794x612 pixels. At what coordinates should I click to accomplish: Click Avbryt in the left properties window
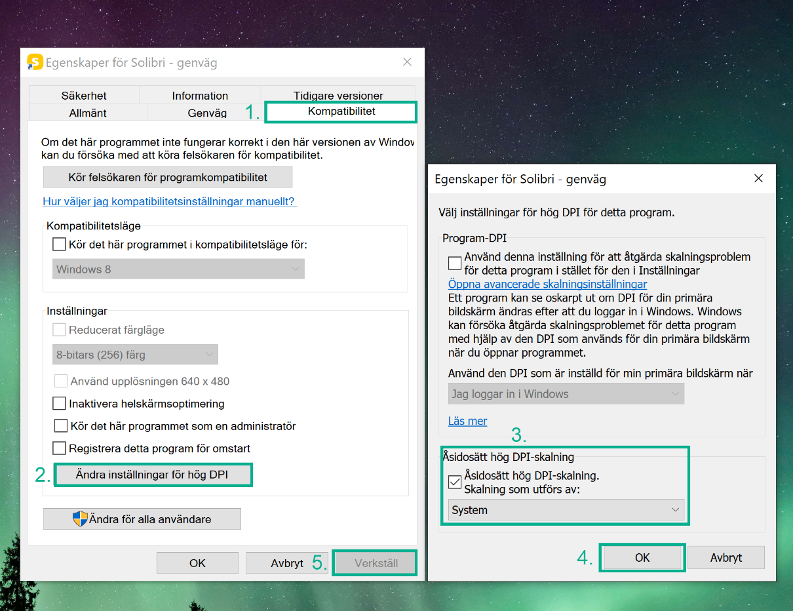[x=287, y=563]
